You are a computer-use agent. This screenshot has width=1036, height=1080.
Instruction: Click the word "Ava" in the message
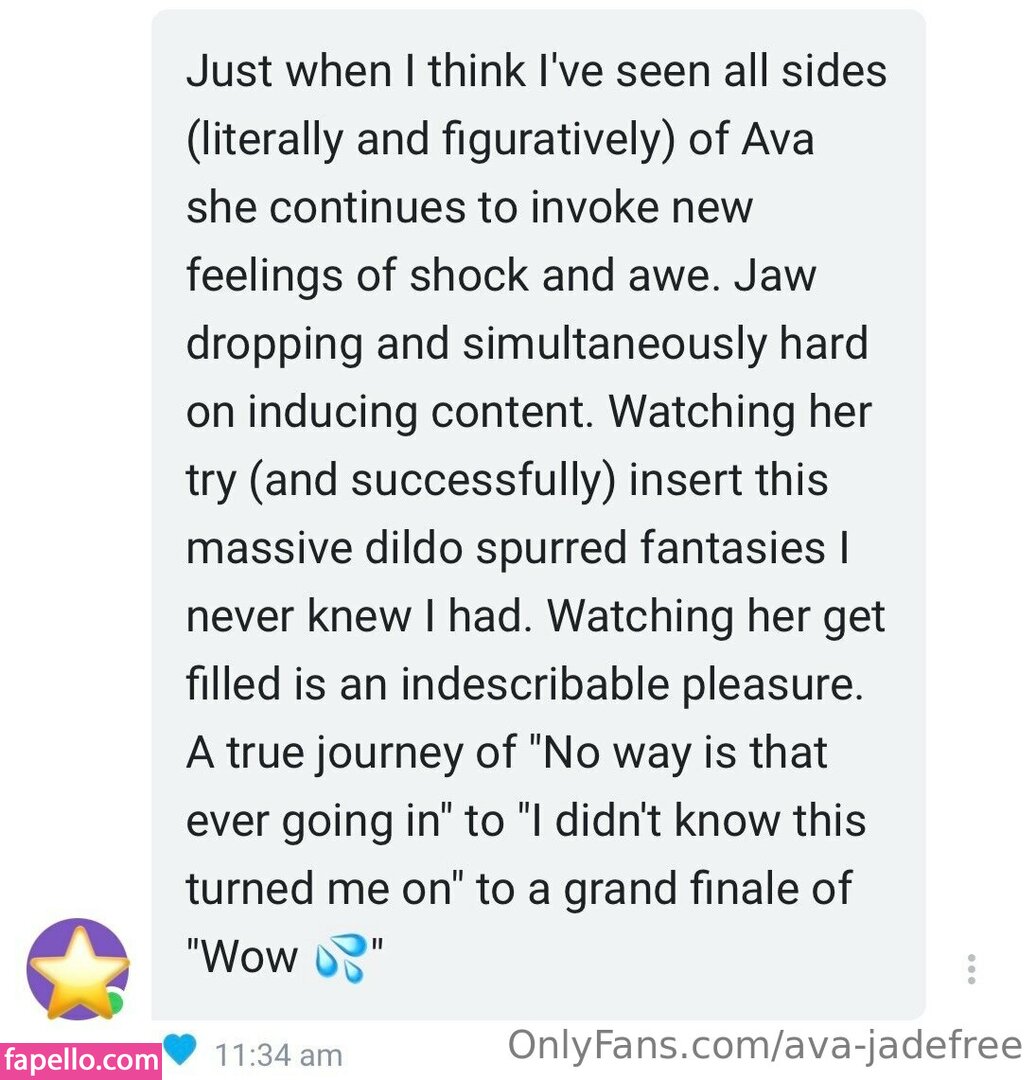[x=778, y=138]
